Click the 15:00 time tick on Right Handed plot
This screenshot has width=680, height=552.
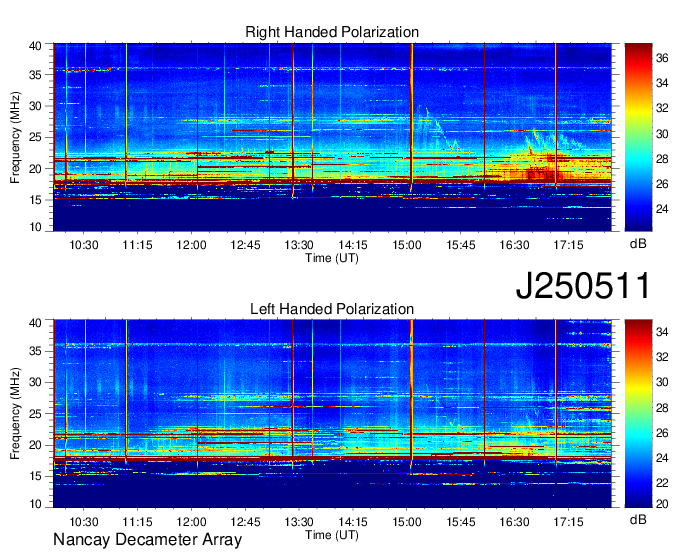pos(407,245)
